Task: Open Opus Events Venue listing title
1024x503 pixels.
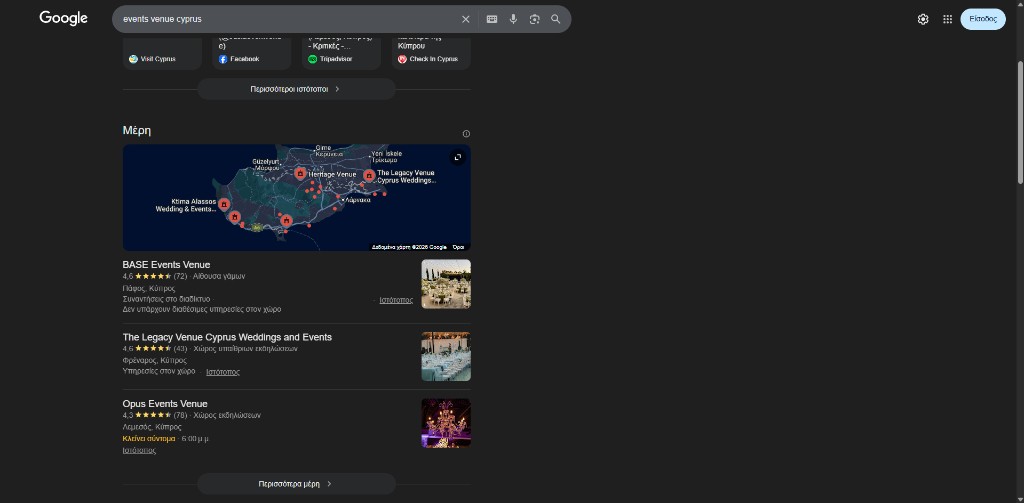Action: [165, 404]
